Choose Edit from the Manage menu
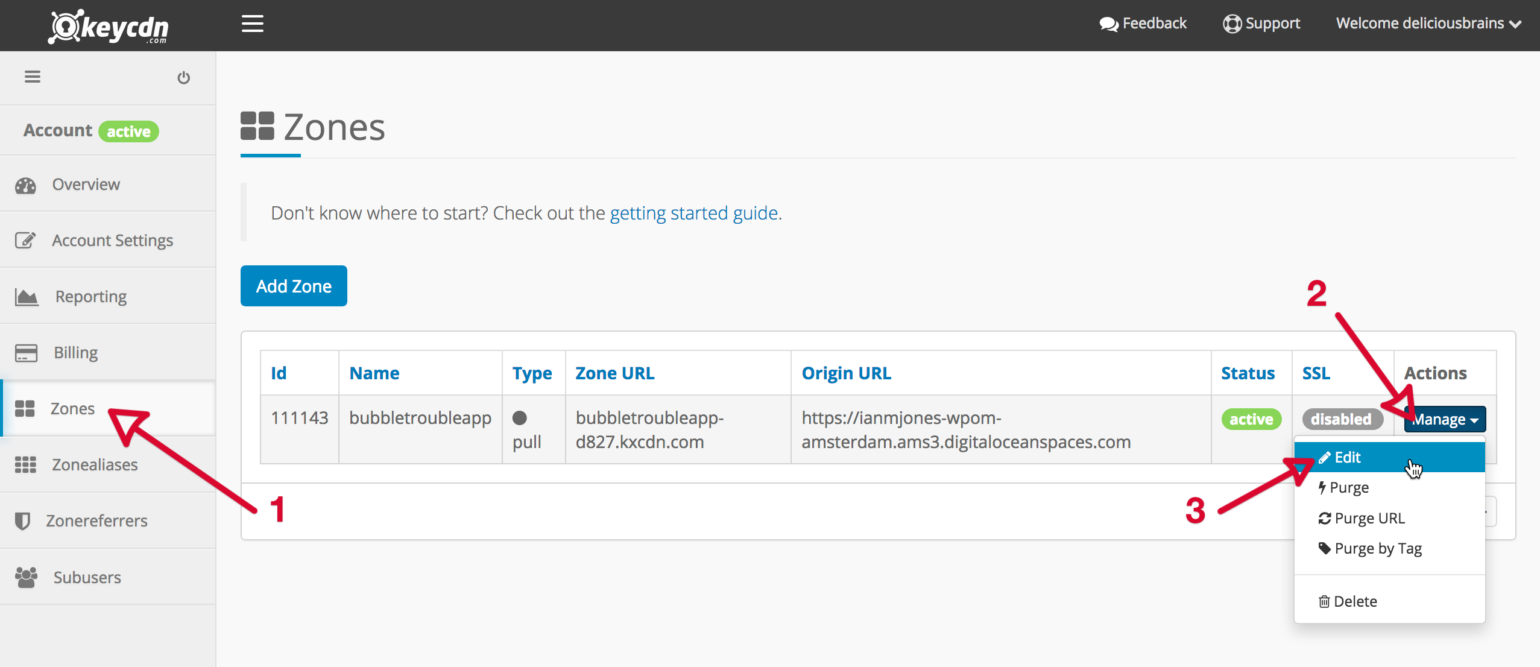This screenshot has width=1540, height=667. 1390,457
